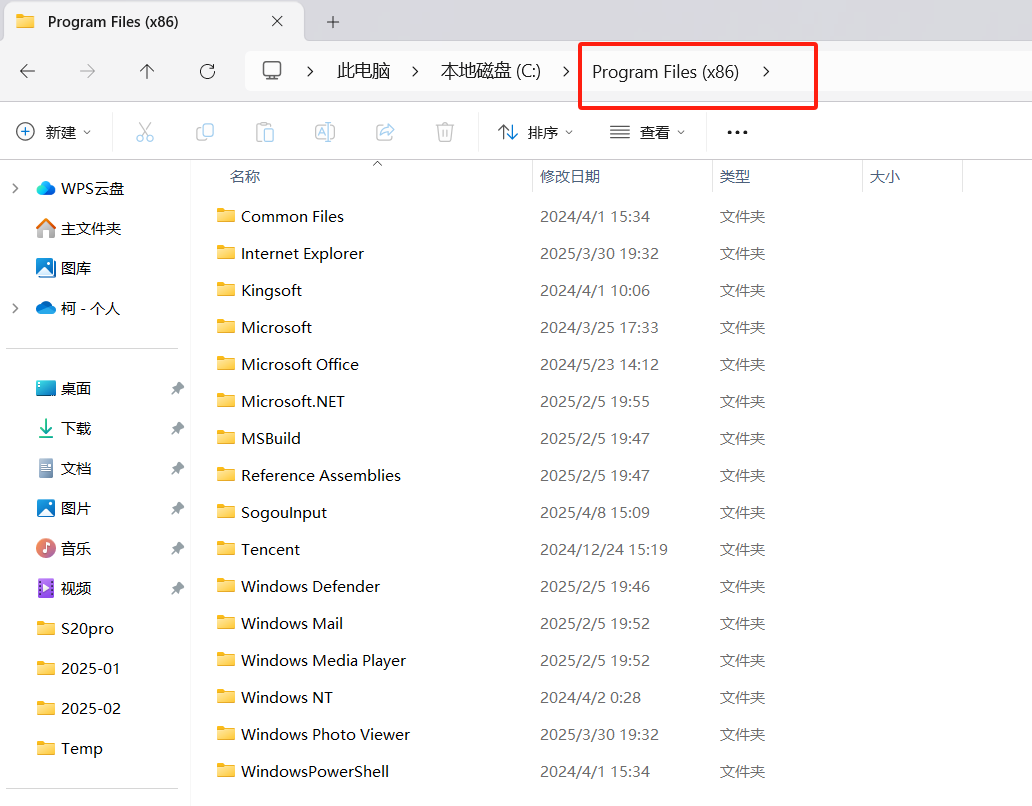Select 此电脑 in the address bar
The height and width of the screenshot is (806, 1032).
(363, 71)
